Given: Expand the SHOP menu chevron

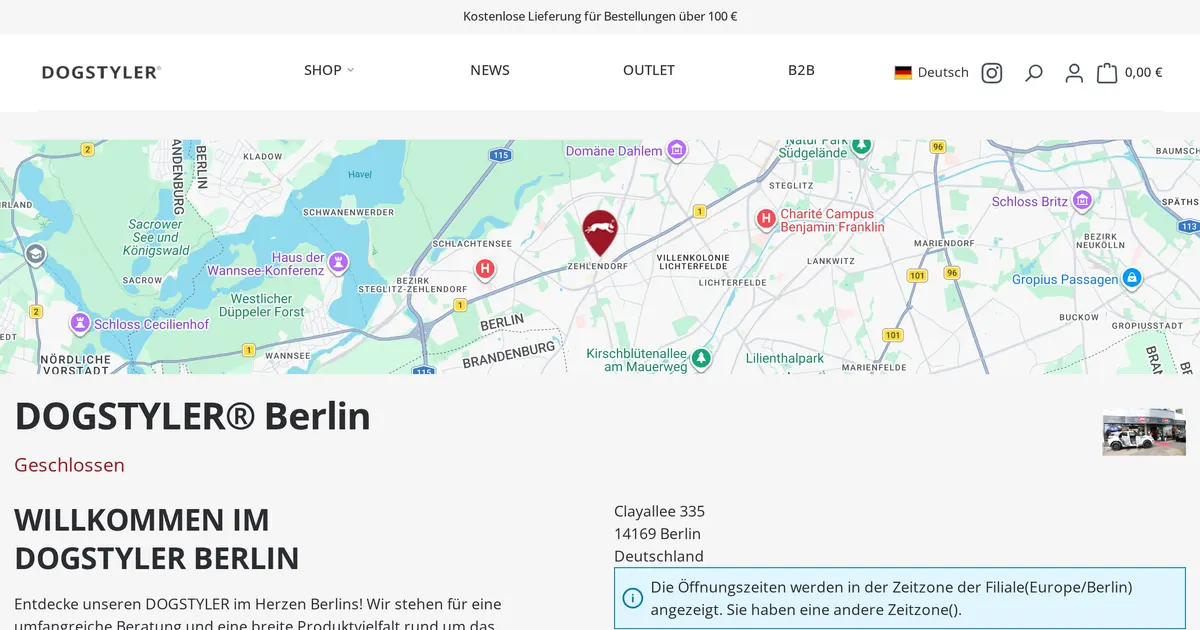Looking at the screenshot, I should (x=350, y=70).
